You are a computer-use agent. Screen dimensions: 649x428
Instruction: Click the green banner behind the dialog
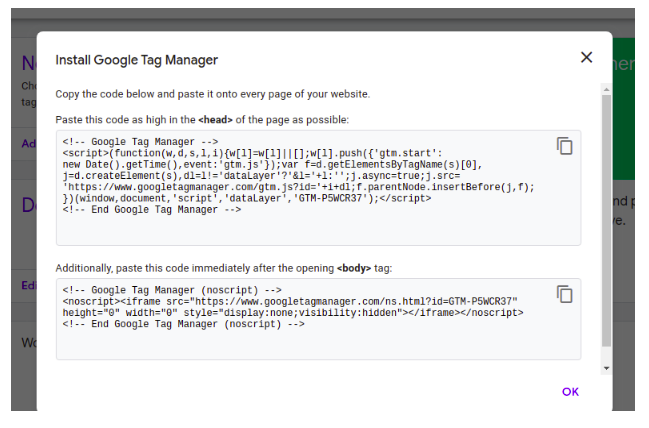point(623,109)
